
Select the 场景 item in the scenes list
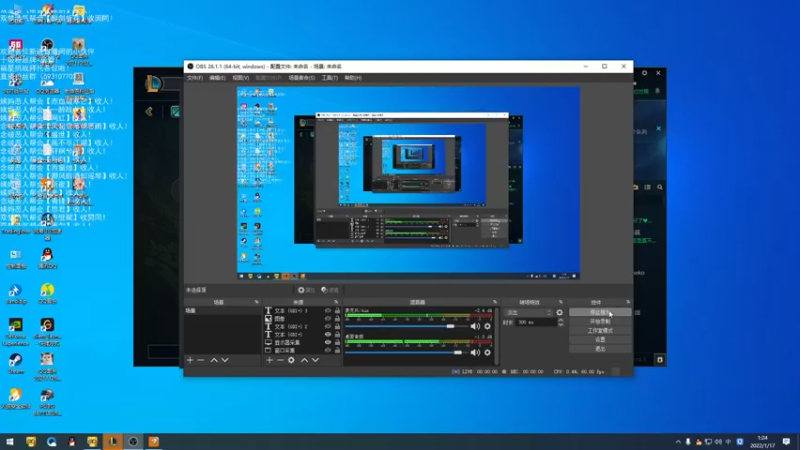[x=222, y=311]
